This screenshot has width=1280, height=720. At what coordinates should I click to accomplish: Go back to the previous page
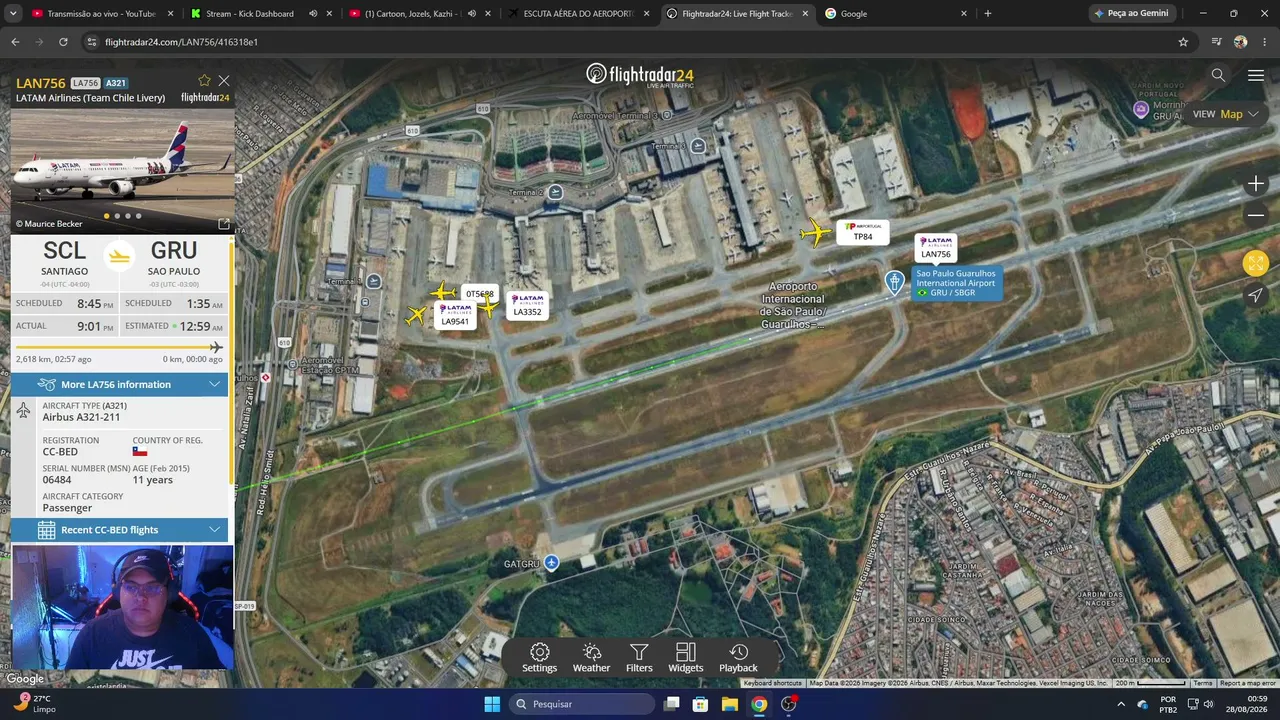point(15,42)
